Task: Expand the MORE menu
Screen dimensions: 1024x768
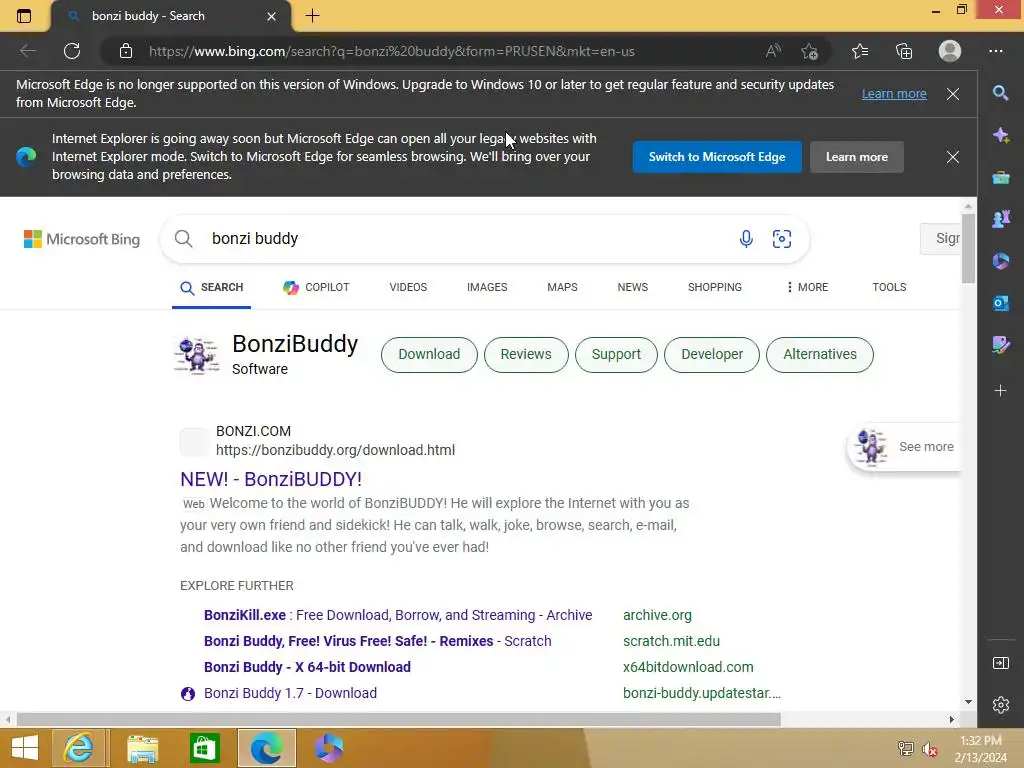Action: tap(807, 287)
